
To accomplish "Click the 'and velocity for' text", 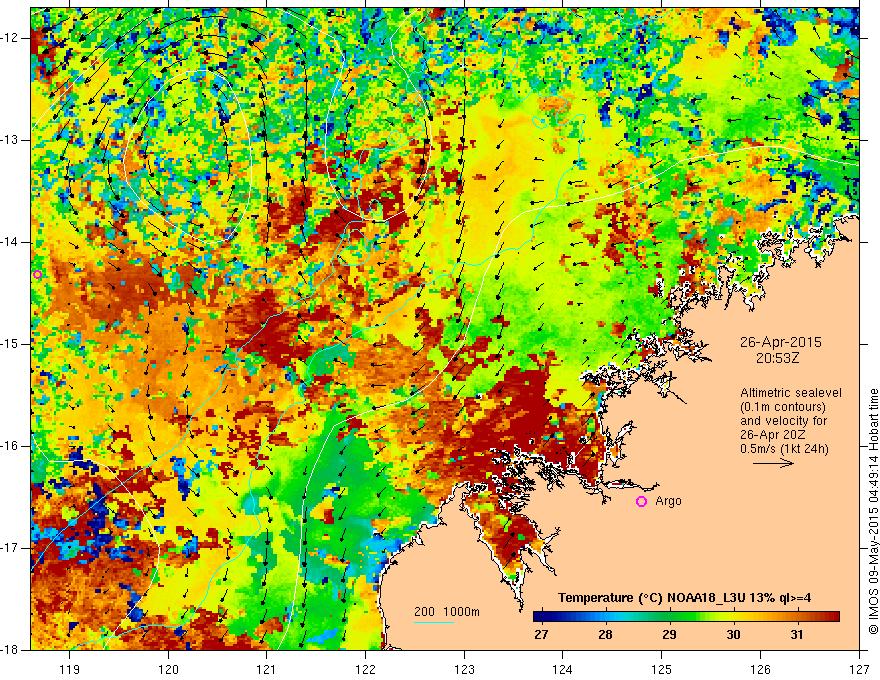I will 783,421.
